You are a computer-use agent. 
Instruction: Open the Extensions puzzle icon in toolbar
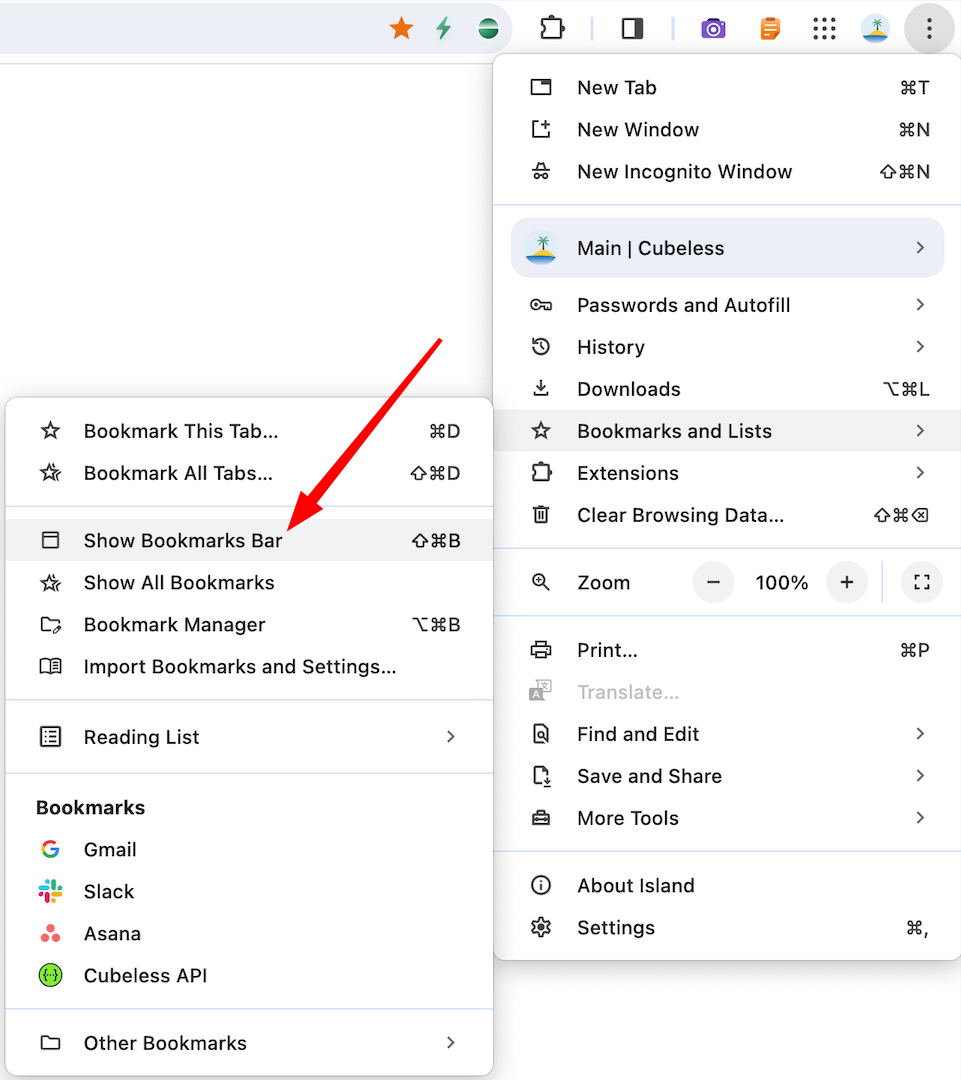(x=552, y=28)
